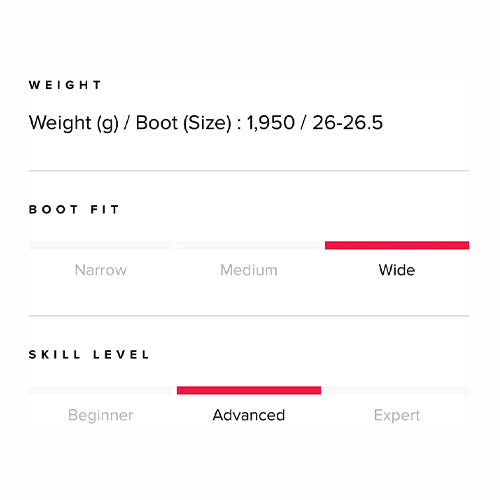Screen dimensions: 500x500
Task: Click the 1,950 weight value
Action: [271, 123]
